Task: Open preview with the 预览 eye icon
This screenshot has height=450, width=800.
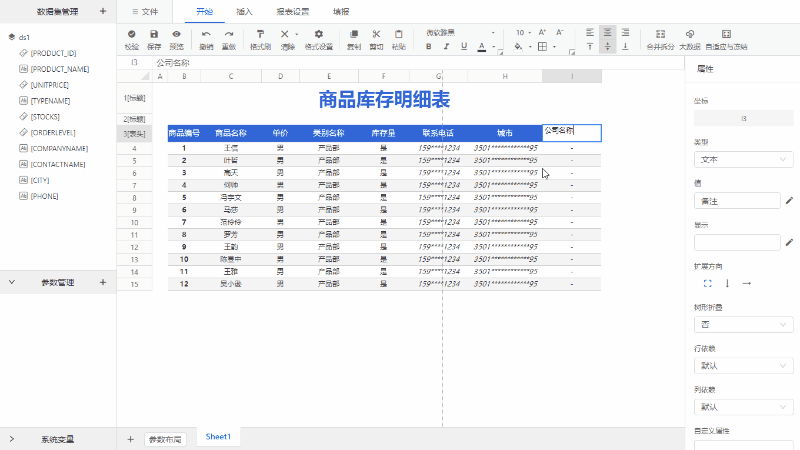Action: [177, 34]
